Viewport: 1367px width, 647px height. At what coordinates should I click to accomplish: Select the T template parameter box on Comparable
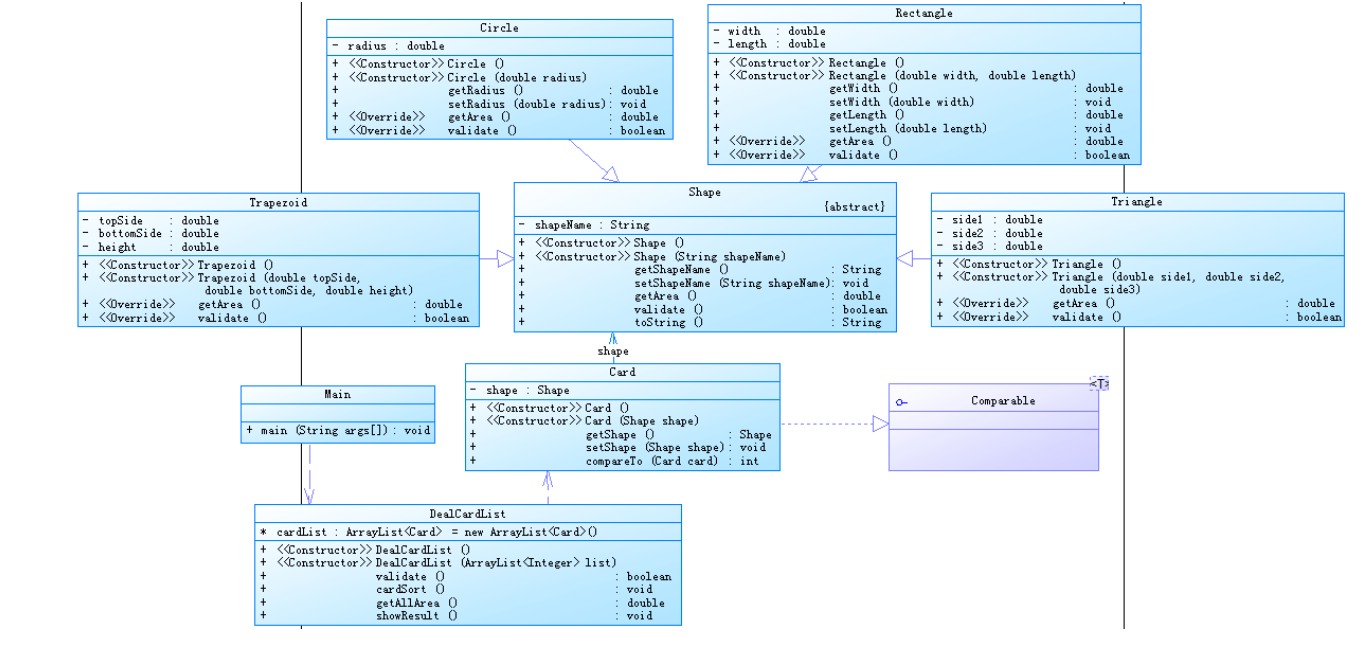click(1100, 384)
